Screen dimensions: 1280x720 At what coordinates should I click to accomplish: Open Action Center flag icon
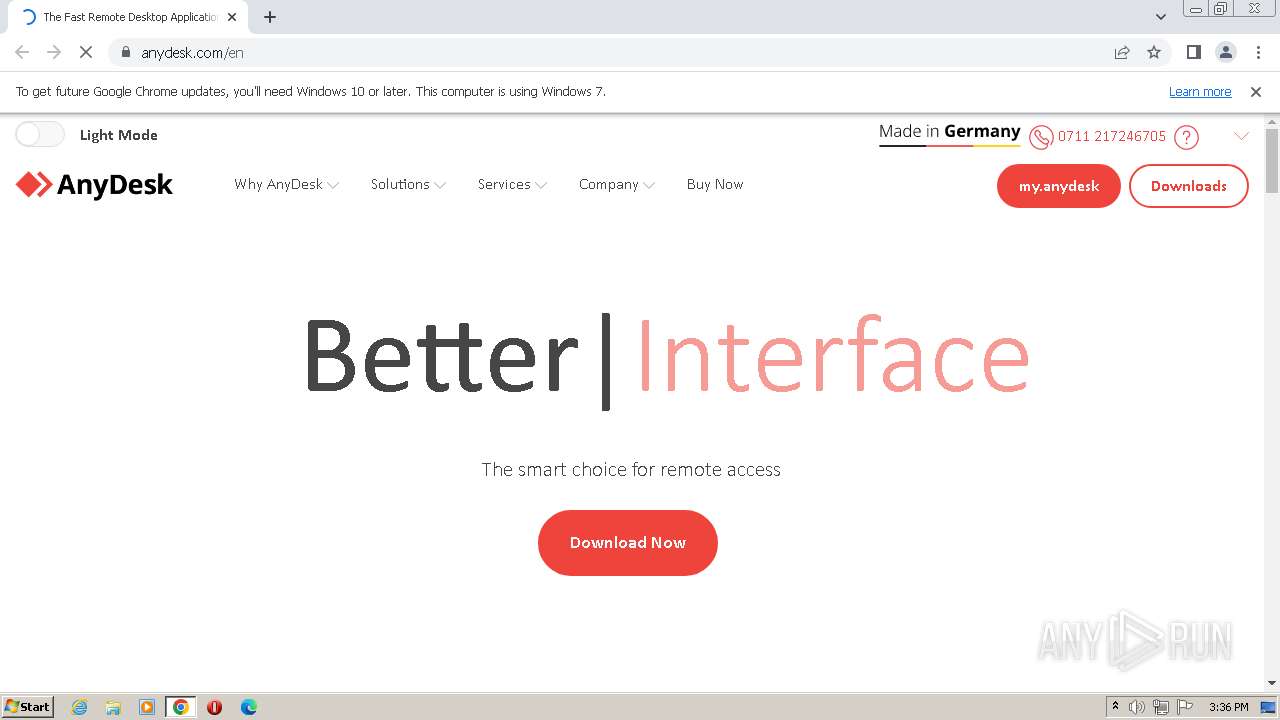pyautogui.click(x=1185, y=707)
